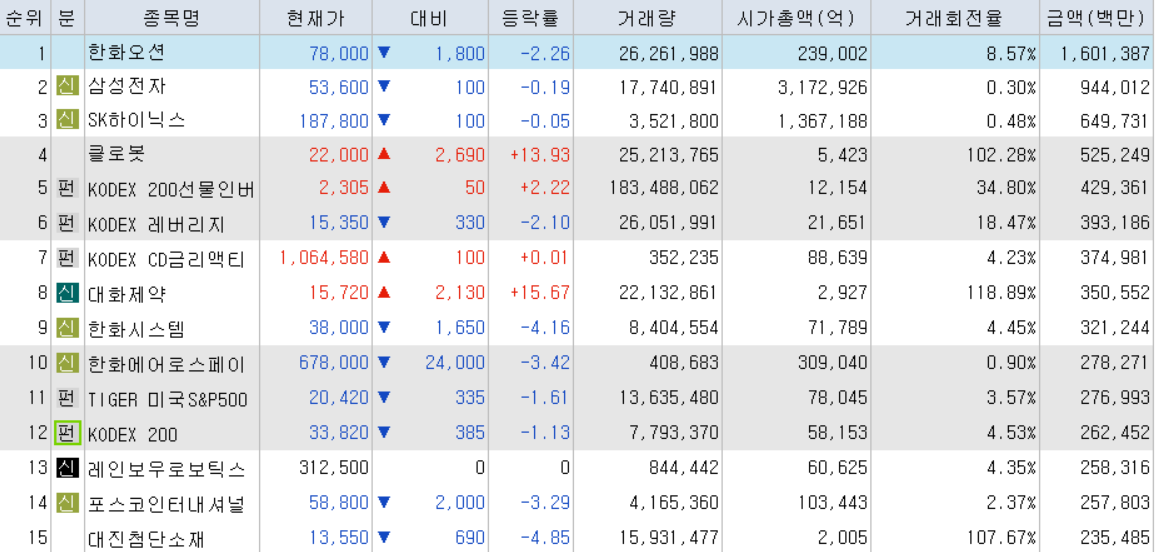Select the SK하이닉스 stock name

click(136, 120)
